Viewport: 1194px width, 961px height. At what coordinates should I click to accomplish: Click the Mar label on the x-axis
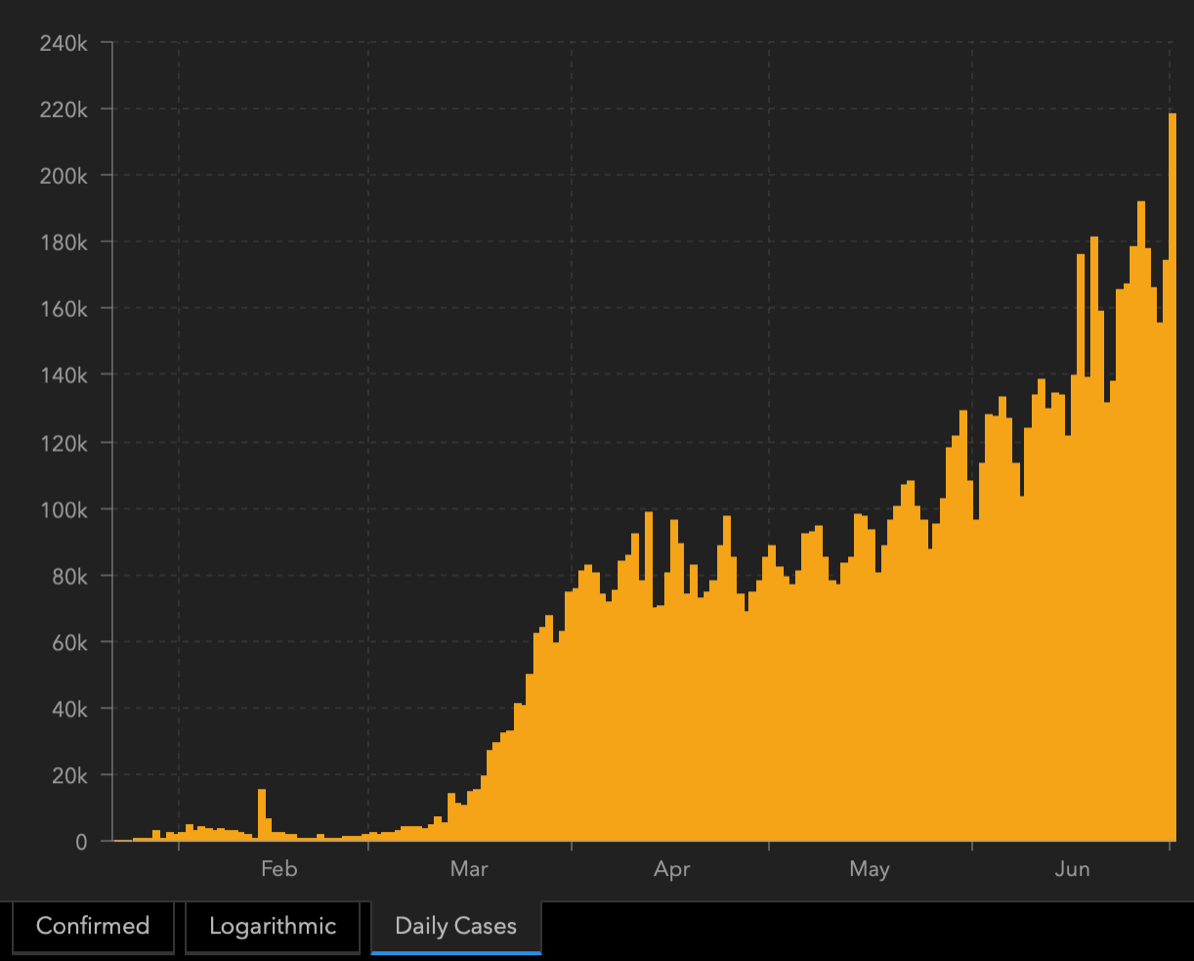pyautogui.click(x=469, y=869)
